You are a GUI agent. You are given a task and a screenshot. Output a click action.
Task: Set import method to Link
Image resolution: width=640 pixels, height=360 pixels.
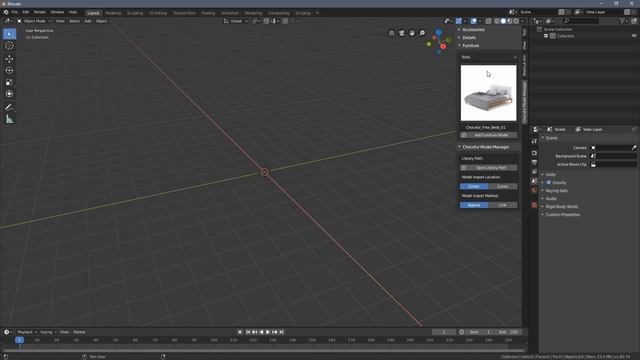503,205
